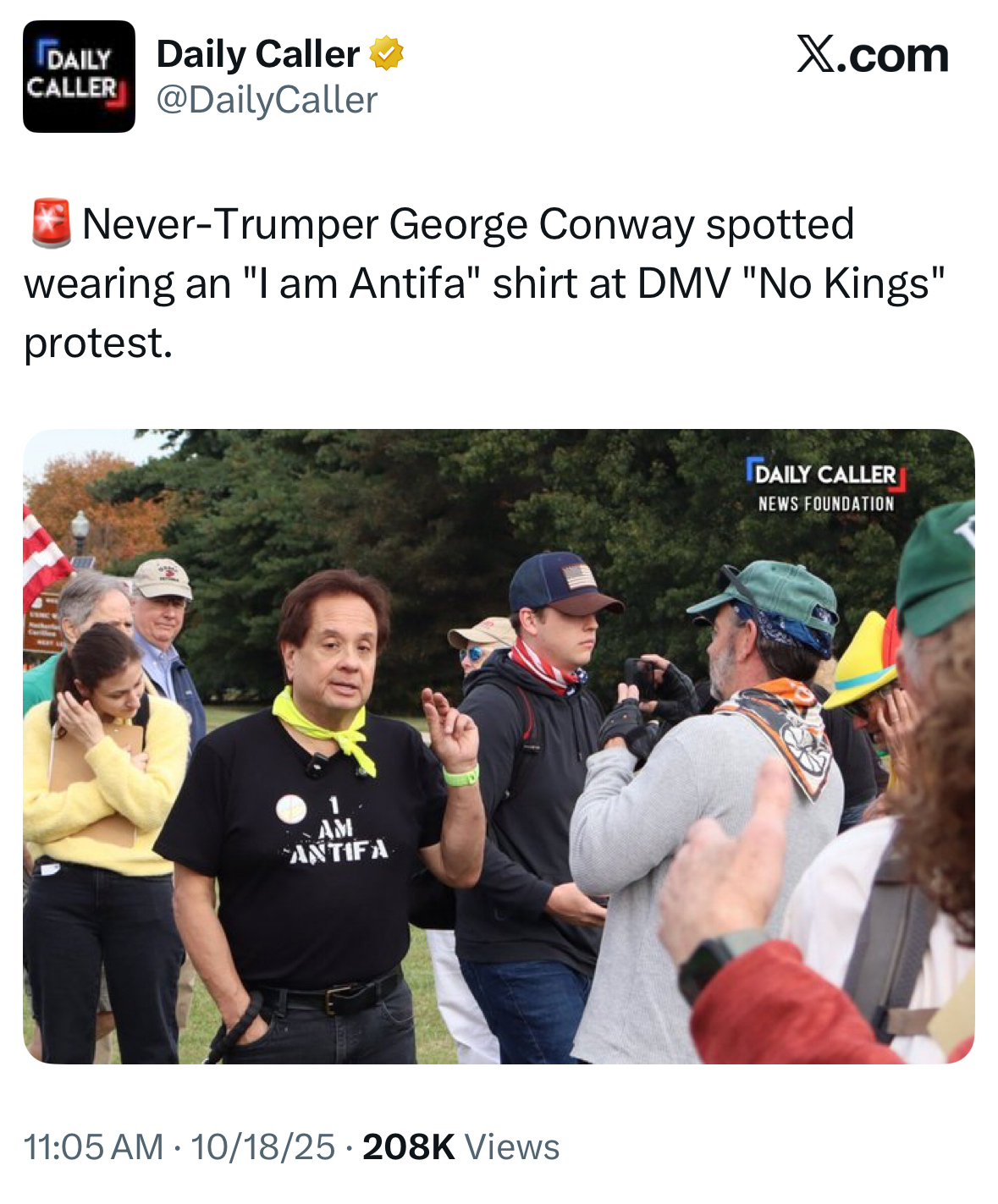
Task: Click the green wristband on raised hand
Action: pyautogui.click(x=461, y=775)
